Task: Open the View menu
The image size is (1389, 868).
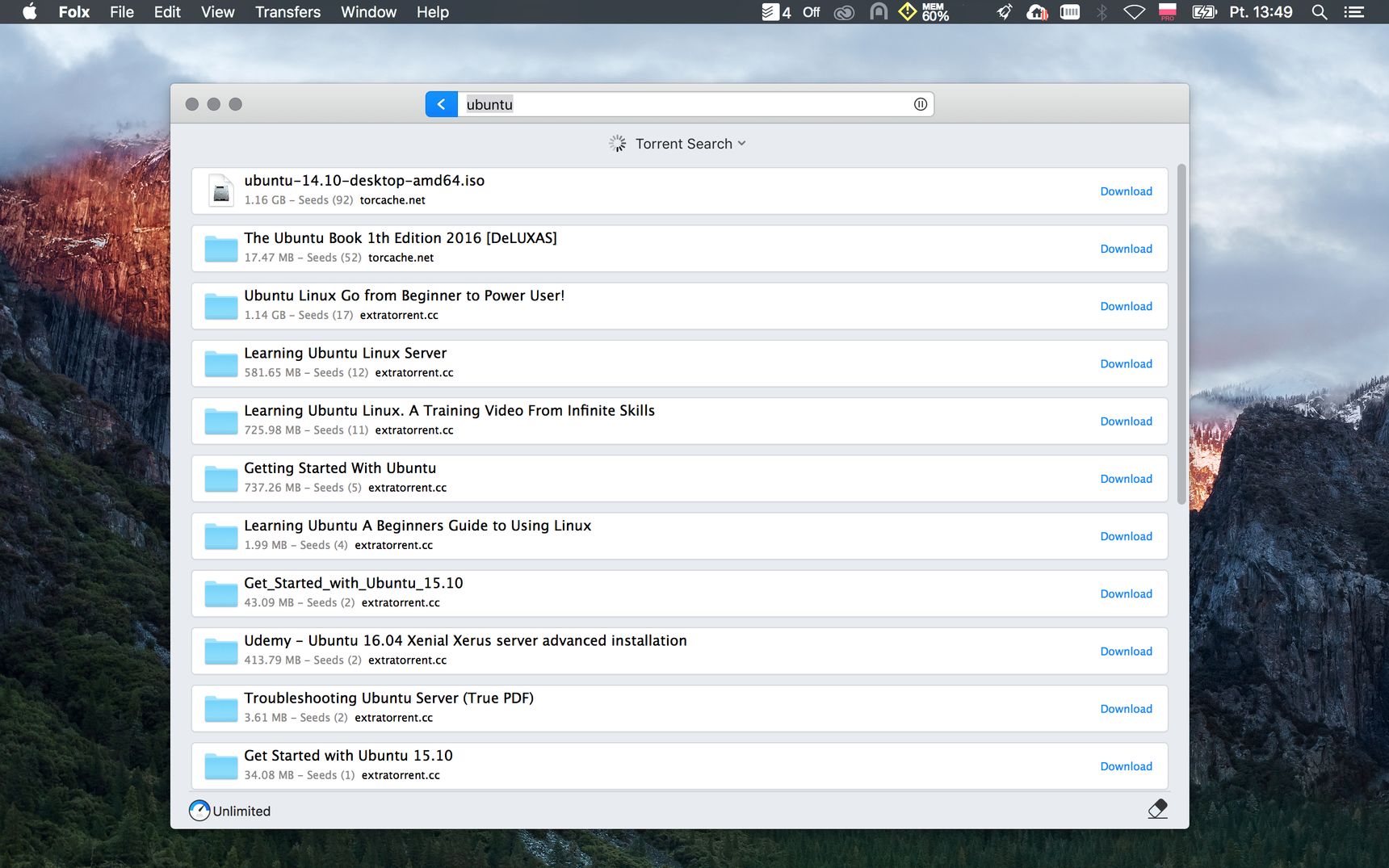Action: coord(217,12)
